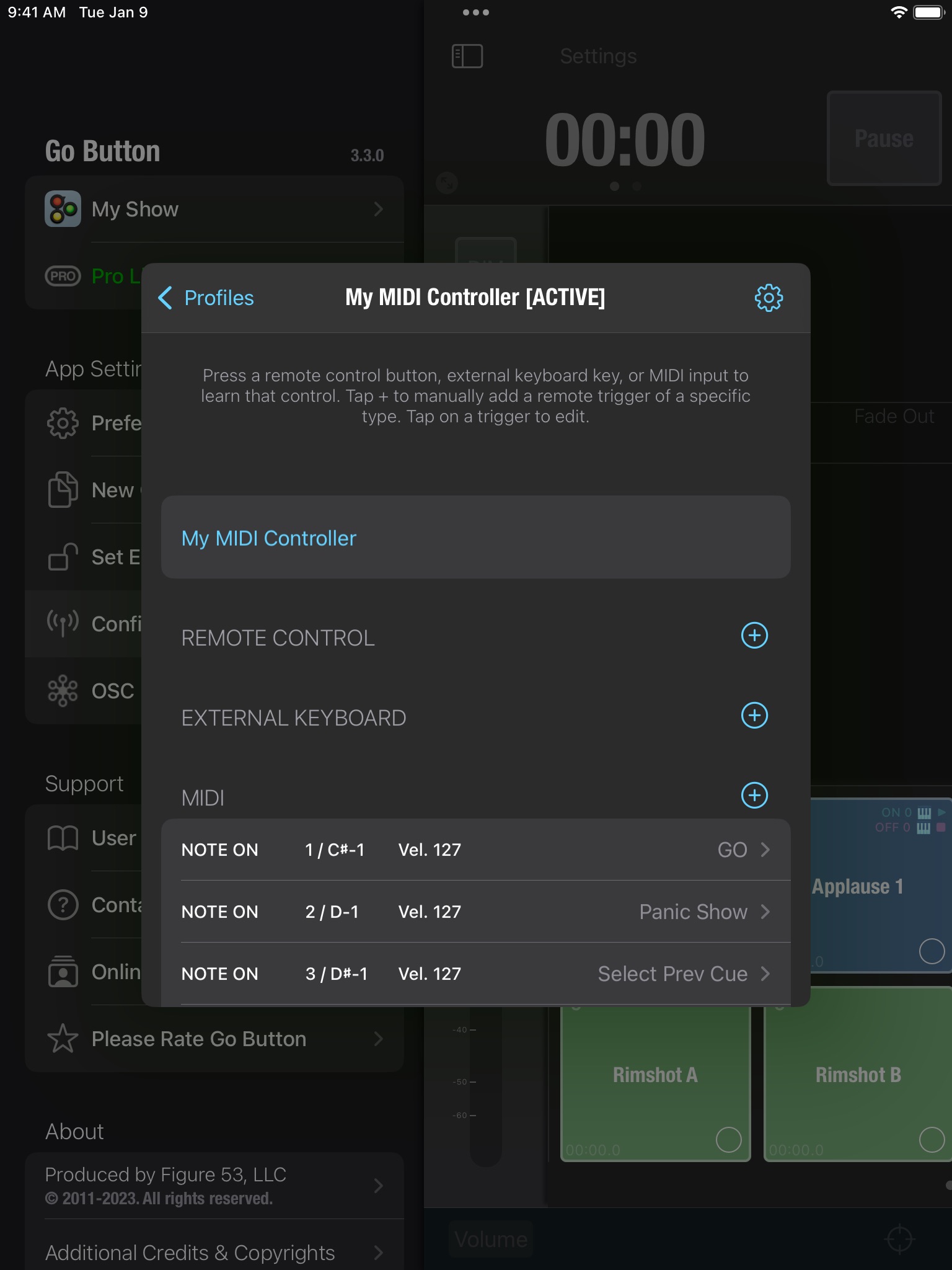952x1270 pixels.
Task: Select the 2 / D-1 note value
Action: pos(332,912)
